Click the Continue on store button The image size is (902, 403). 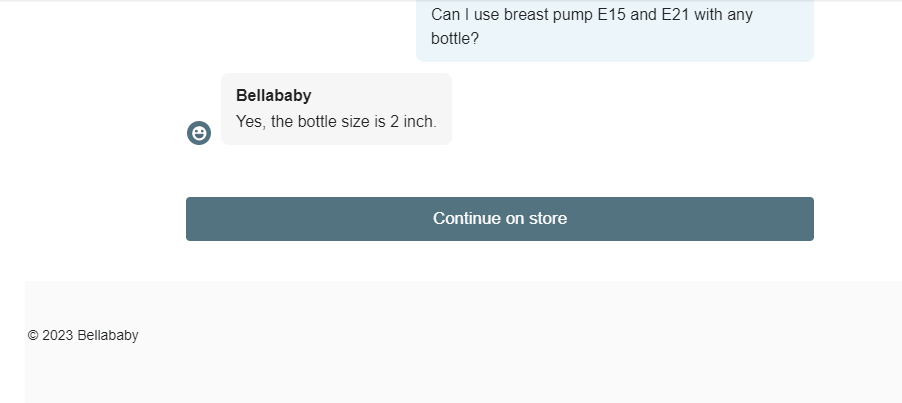pyautogui.click(x=499, y=219)
